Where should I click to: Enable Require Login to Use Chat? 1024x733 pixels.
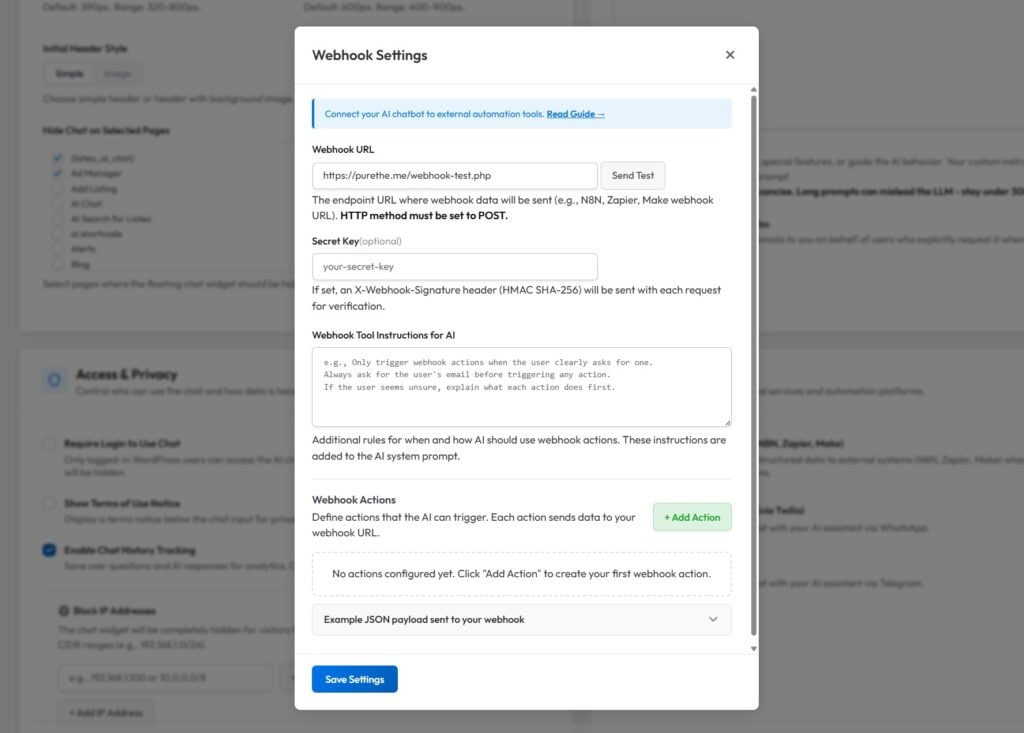(x=49, y=443)
